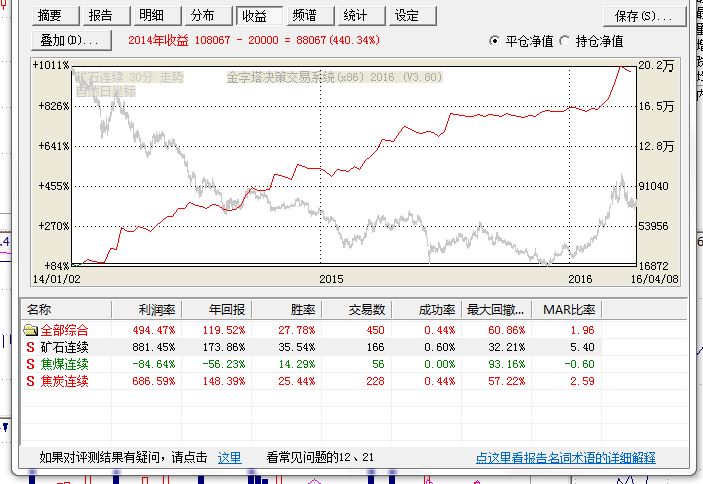703x484 pixels.
Task: Click the S icon of 矿石连续
Action: pos(30,347)
